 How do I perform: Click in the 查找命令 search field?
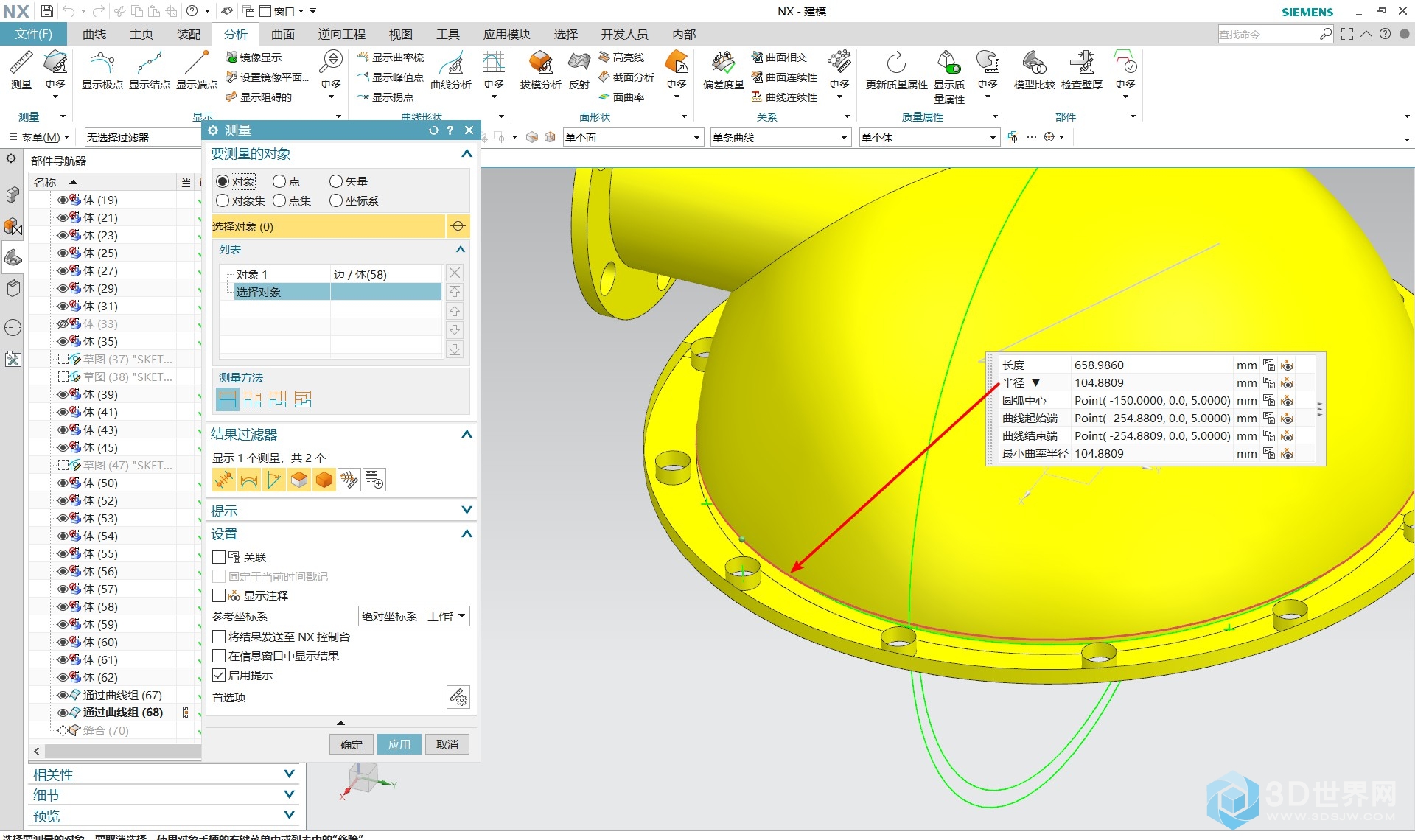pyautogui.click(x=1268, y=34)
